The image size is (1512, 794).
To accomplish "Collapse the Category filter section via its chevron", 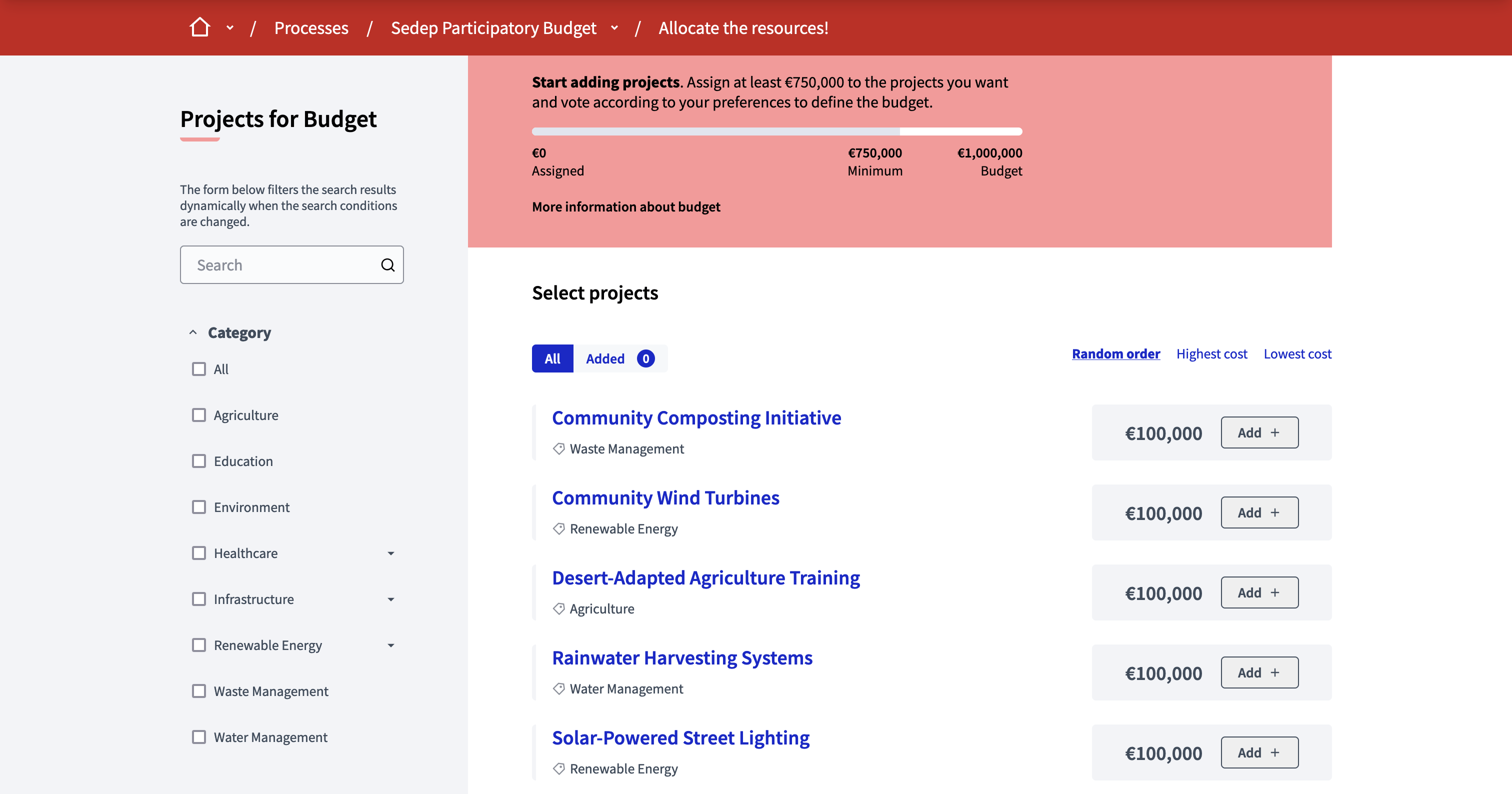I will (192, 331).
